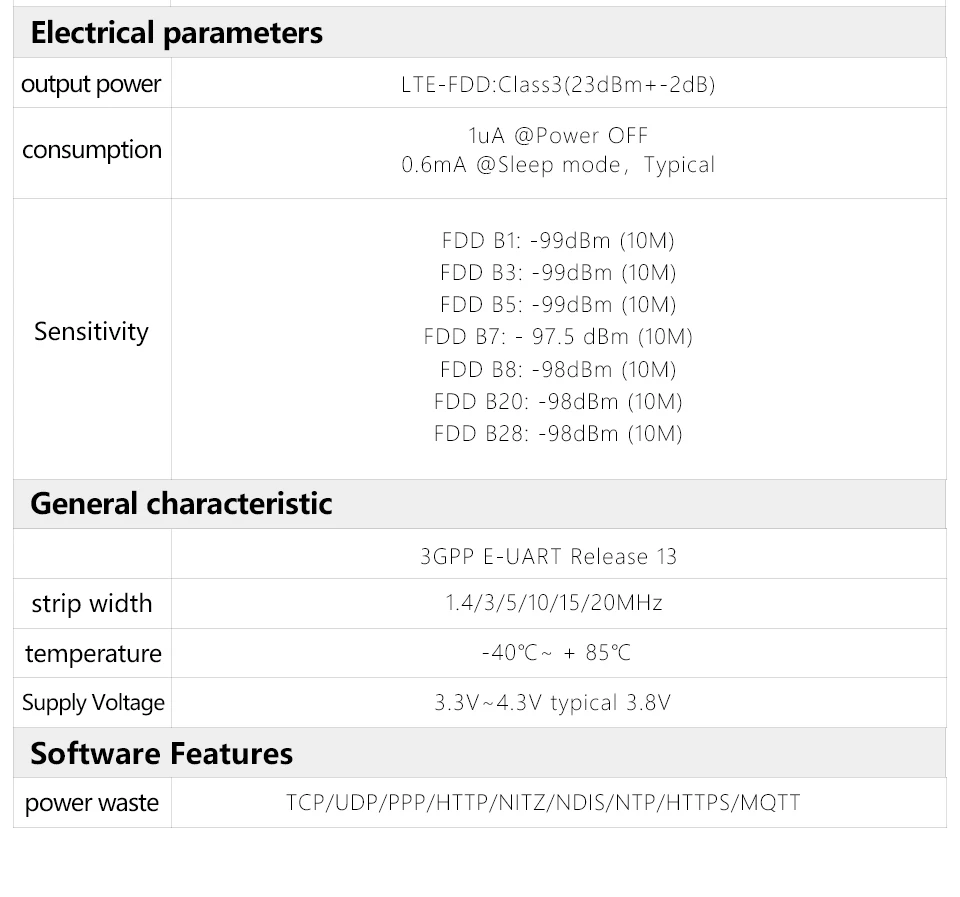
Task: Click the FDD B28 sensitivity line
Action: click(x=558, y=434)
